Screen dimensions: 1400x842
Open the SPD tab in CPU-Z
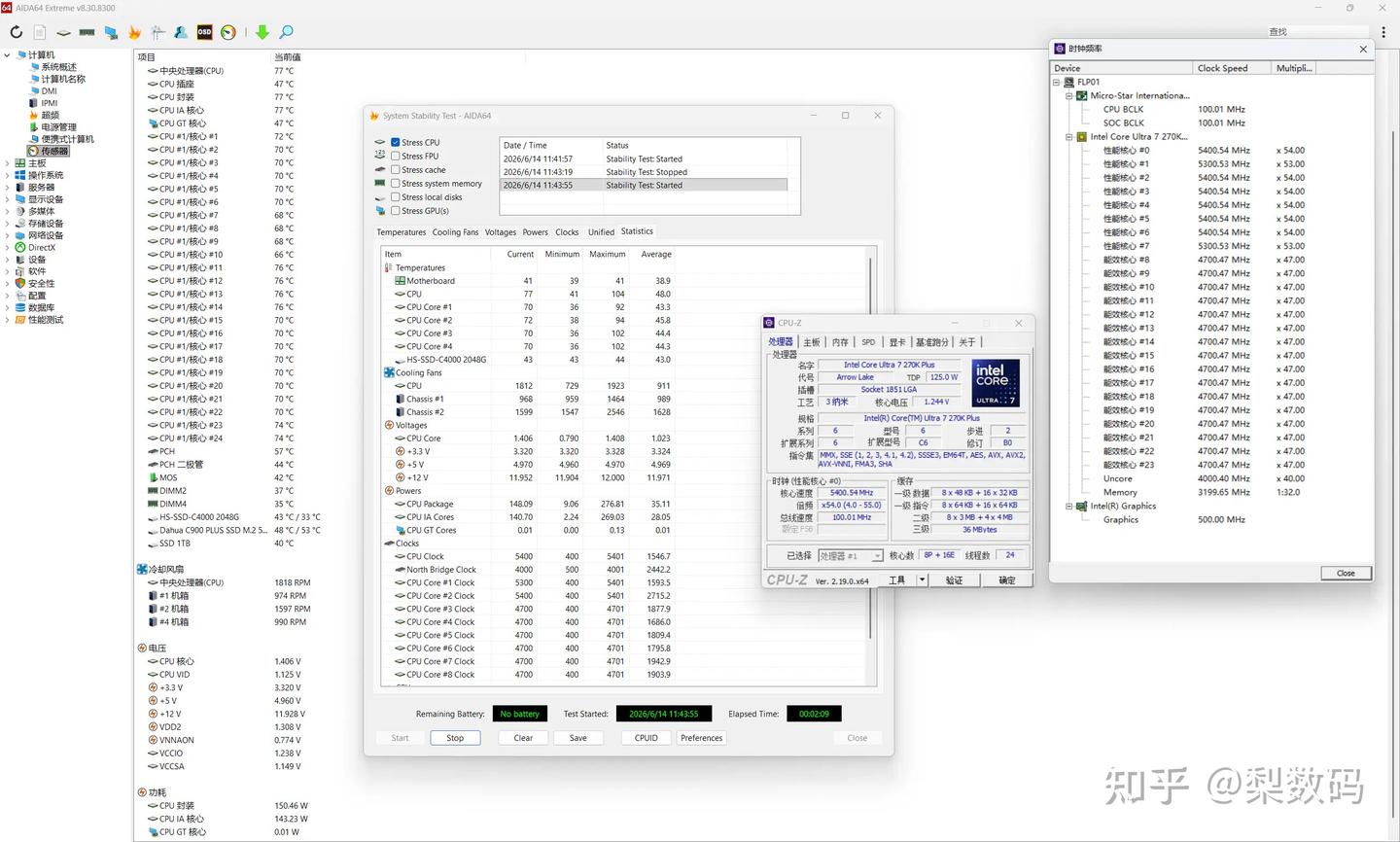868,342
